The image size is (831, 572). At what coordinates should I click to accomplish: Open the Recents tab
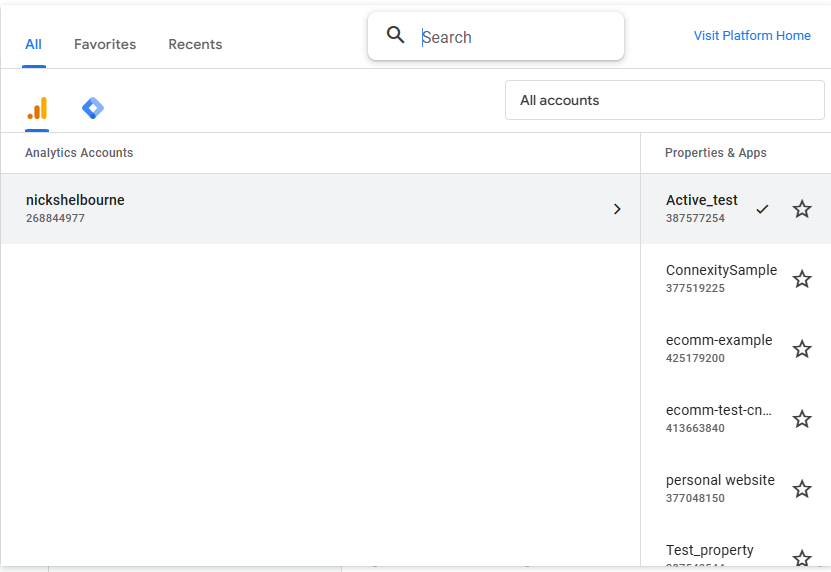coord(195,45)
